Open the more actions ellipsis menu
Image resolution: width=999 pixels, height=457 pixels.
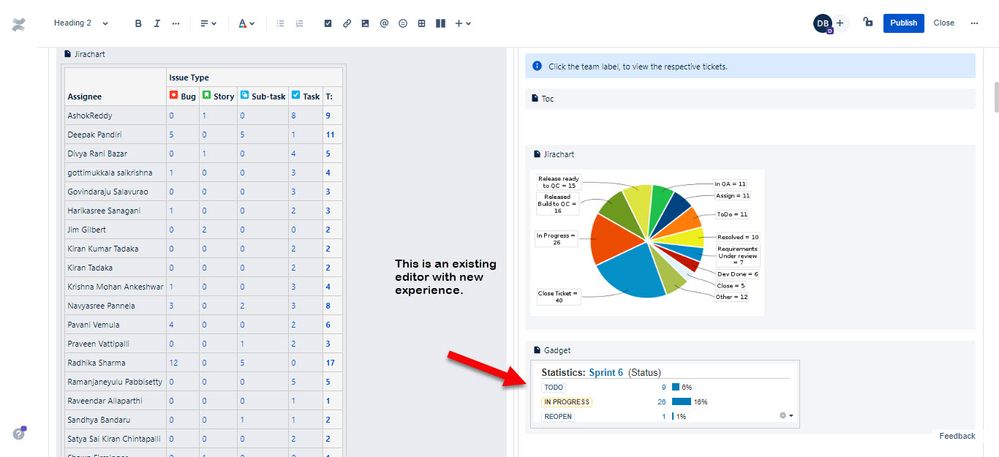click(974, 23)
